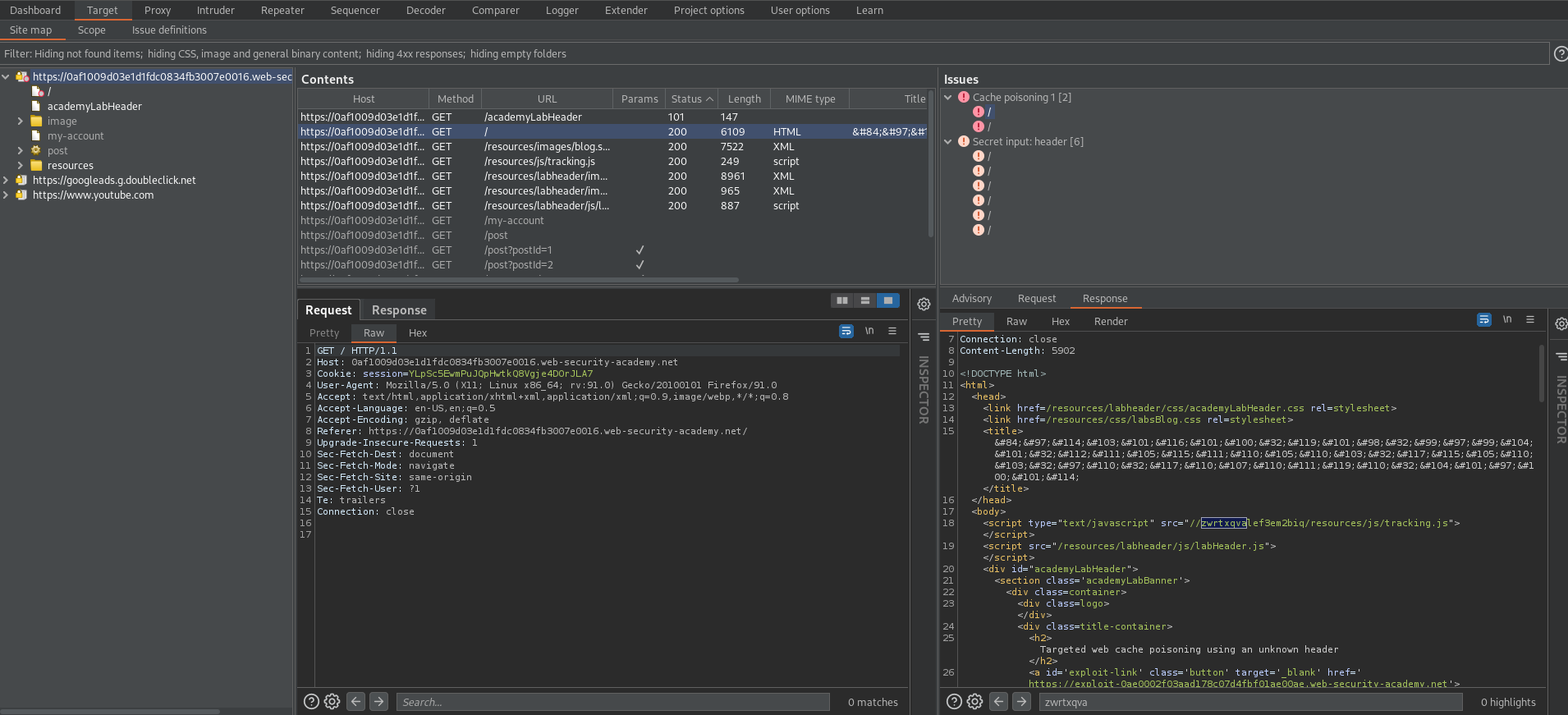Open the Issue definitions sub-tab
The height and width of the screenshot is (715, 1568).
click(x=169, y=30)
